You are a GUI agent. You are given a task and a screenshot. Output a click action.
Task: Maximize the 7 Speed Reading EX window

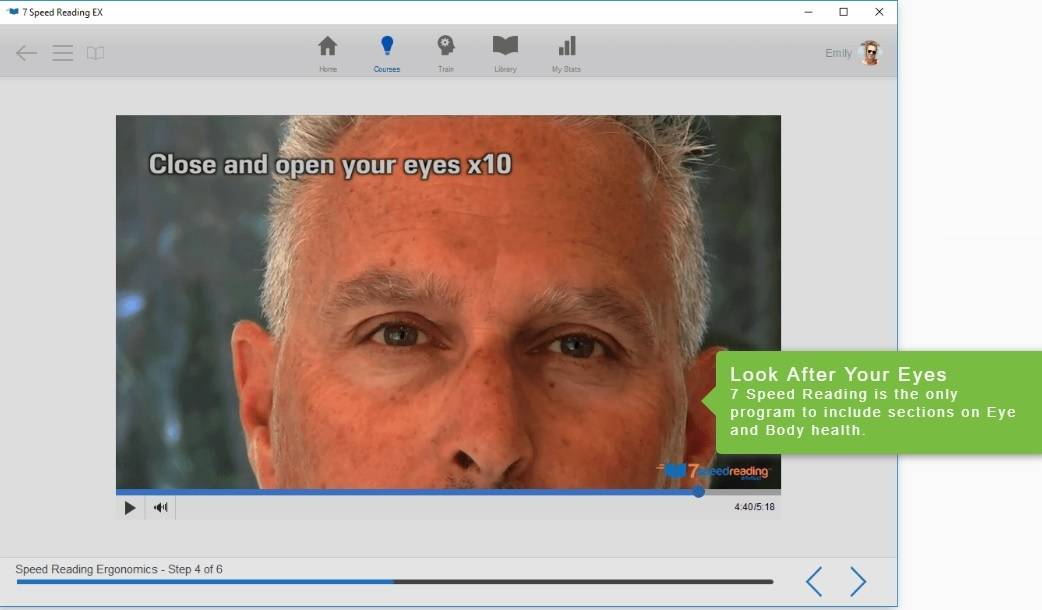[843, 12]
